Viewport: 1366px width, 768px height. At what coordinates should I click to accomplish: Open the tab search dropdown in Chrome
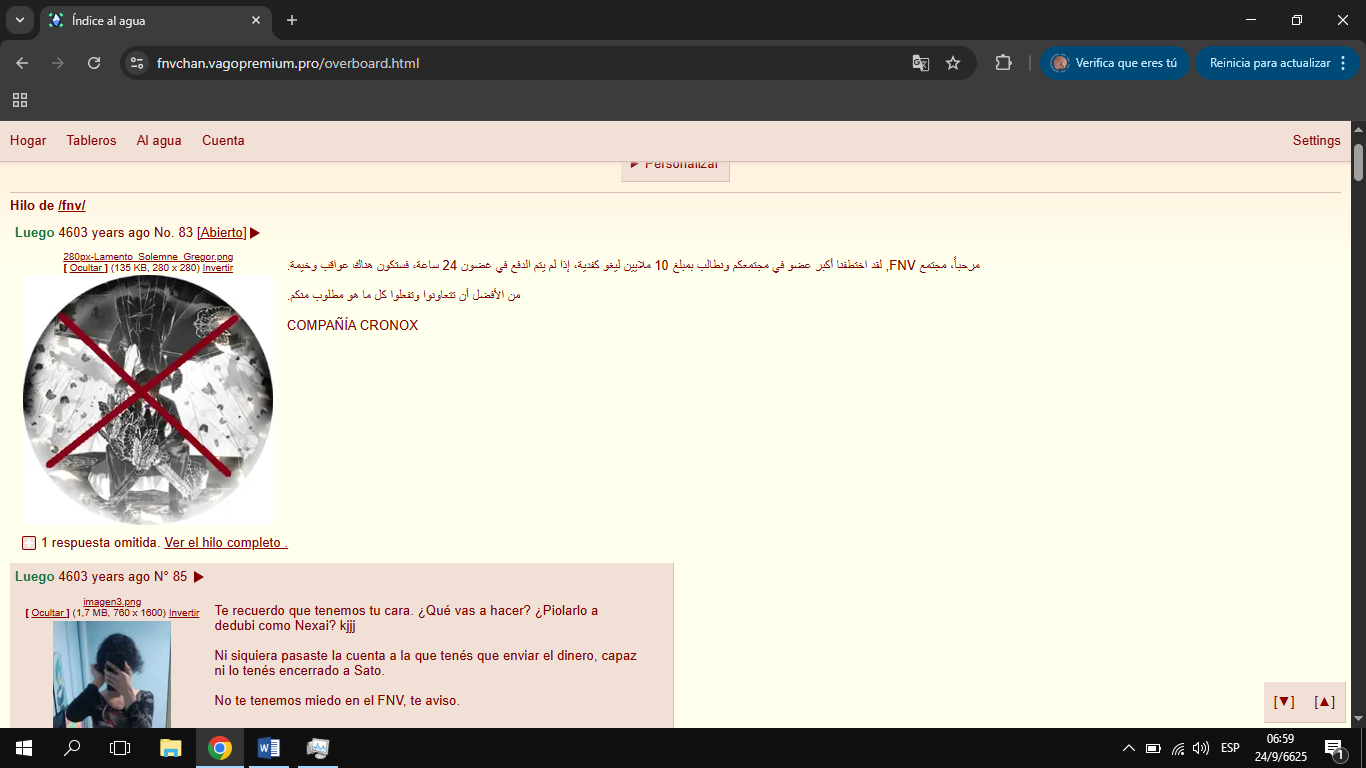pyautogui.click(x=19, y=20)
